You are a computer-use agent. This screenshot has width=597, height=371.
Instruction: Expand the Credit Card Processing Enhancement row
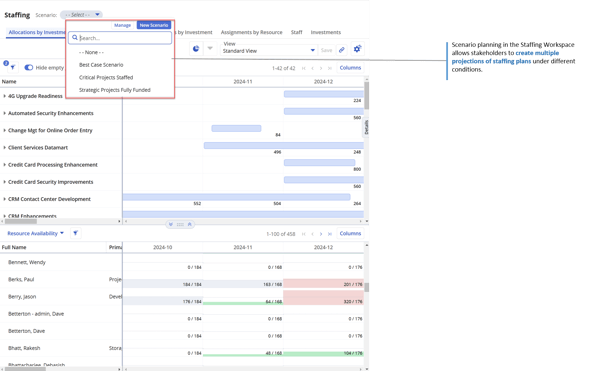(4, 165)
